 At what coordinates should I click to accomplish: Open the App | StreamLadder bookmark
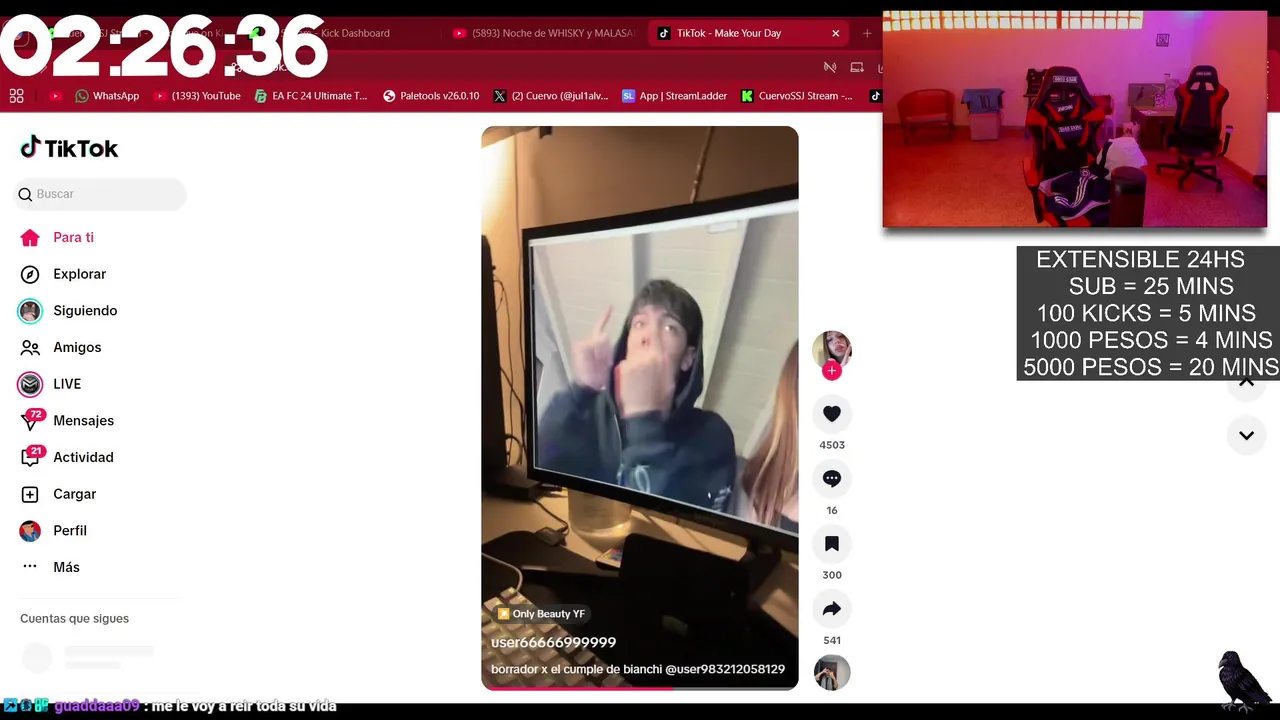pyautogui.click(x=675, y=96)
